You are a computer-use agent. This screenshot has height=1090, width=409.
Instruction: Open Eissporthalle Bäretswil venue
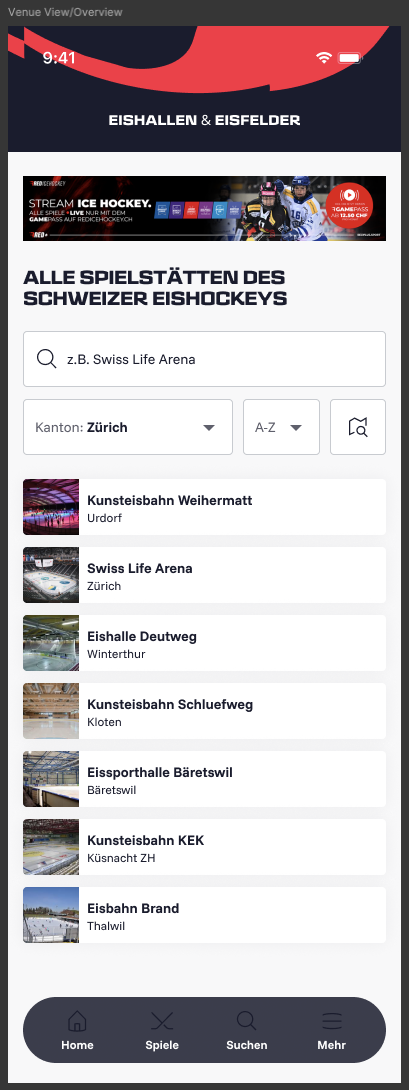[x=204, y=779]
